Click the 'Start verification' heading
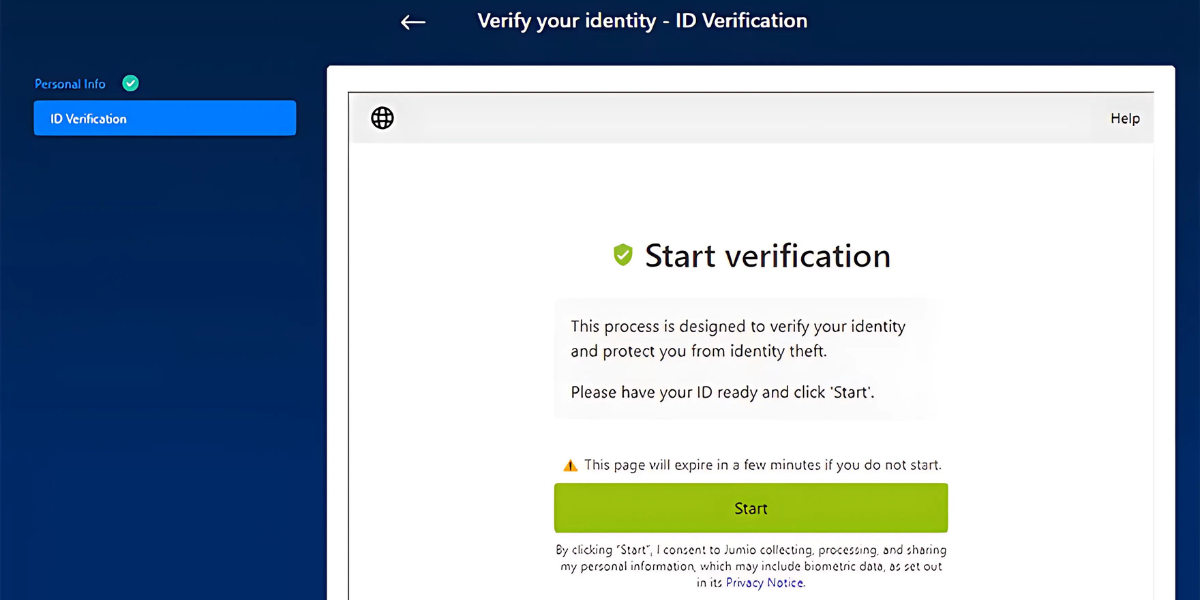Image resolution: width=1200 pixels, height=600 pixels. tap(767, 256)
